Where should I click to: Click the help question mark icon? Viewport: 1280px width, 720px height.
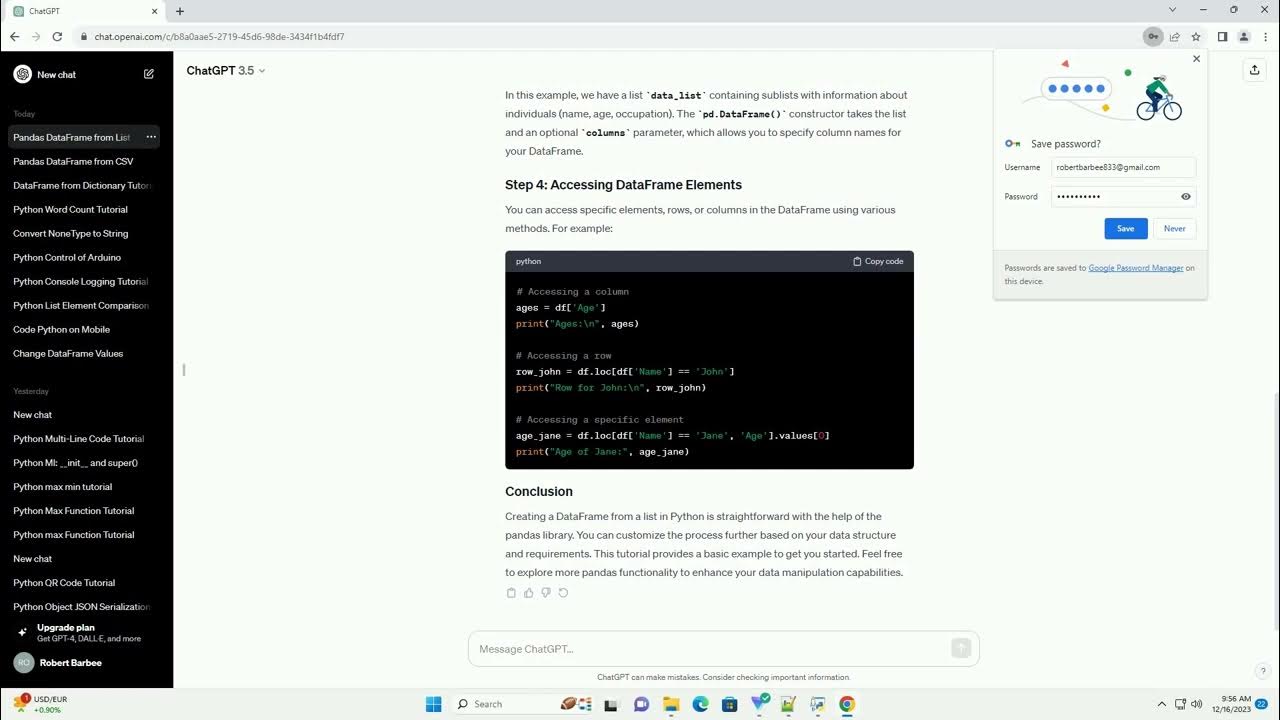1263,671
